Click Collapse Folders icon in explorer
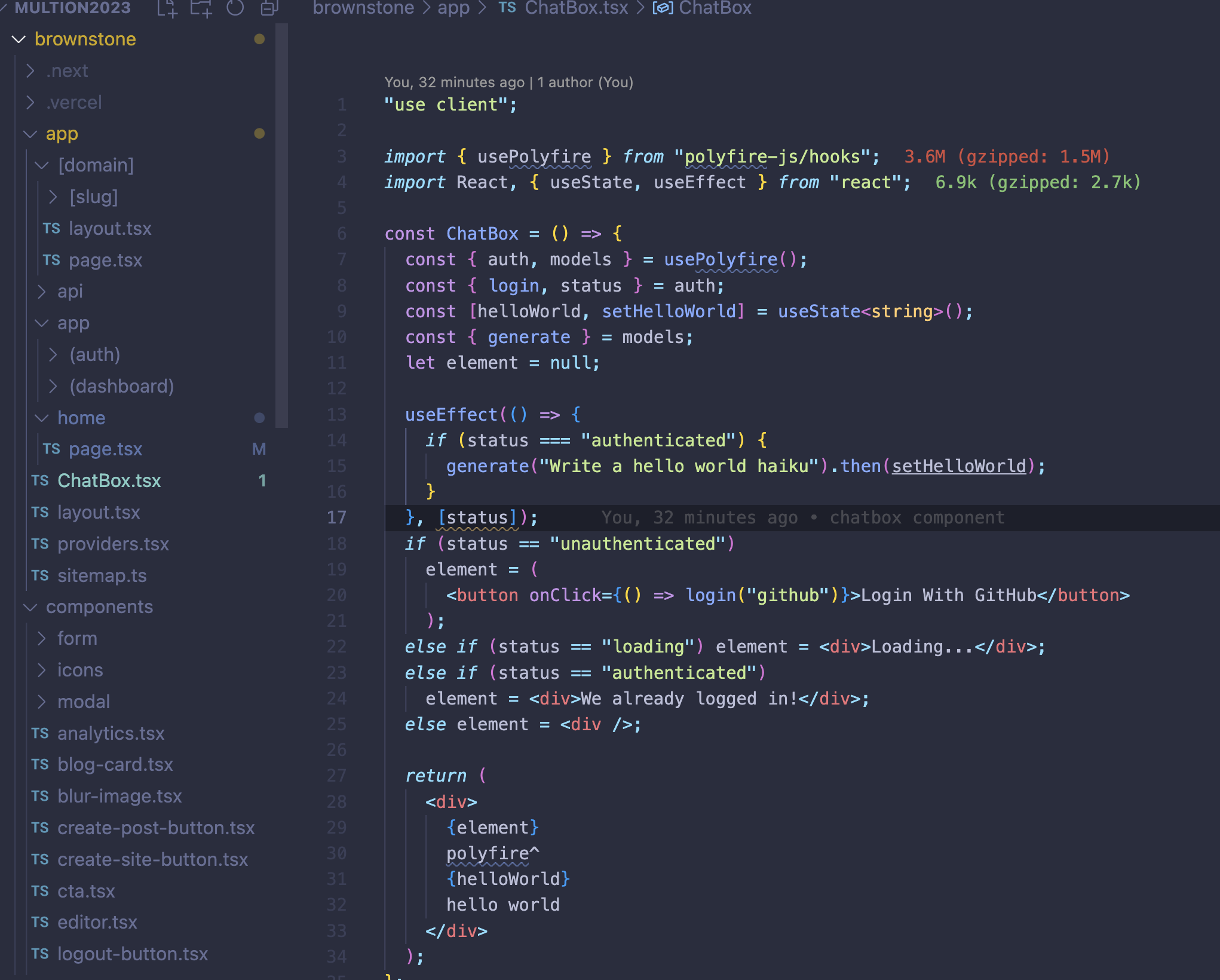Image resolution: width=1220 pixels, height=980 pixels. pyautogui.click(x=269, y=8)
